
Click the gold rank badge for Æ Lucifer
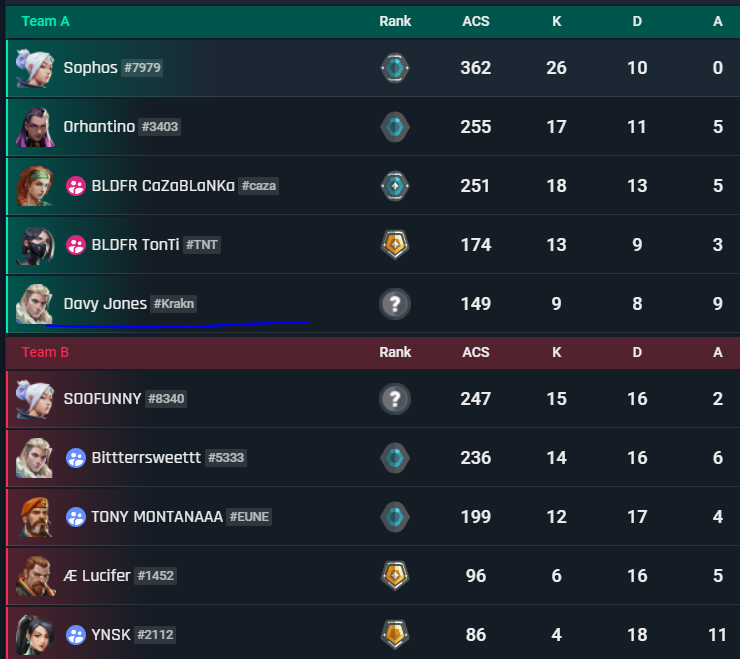coord(395,576)
